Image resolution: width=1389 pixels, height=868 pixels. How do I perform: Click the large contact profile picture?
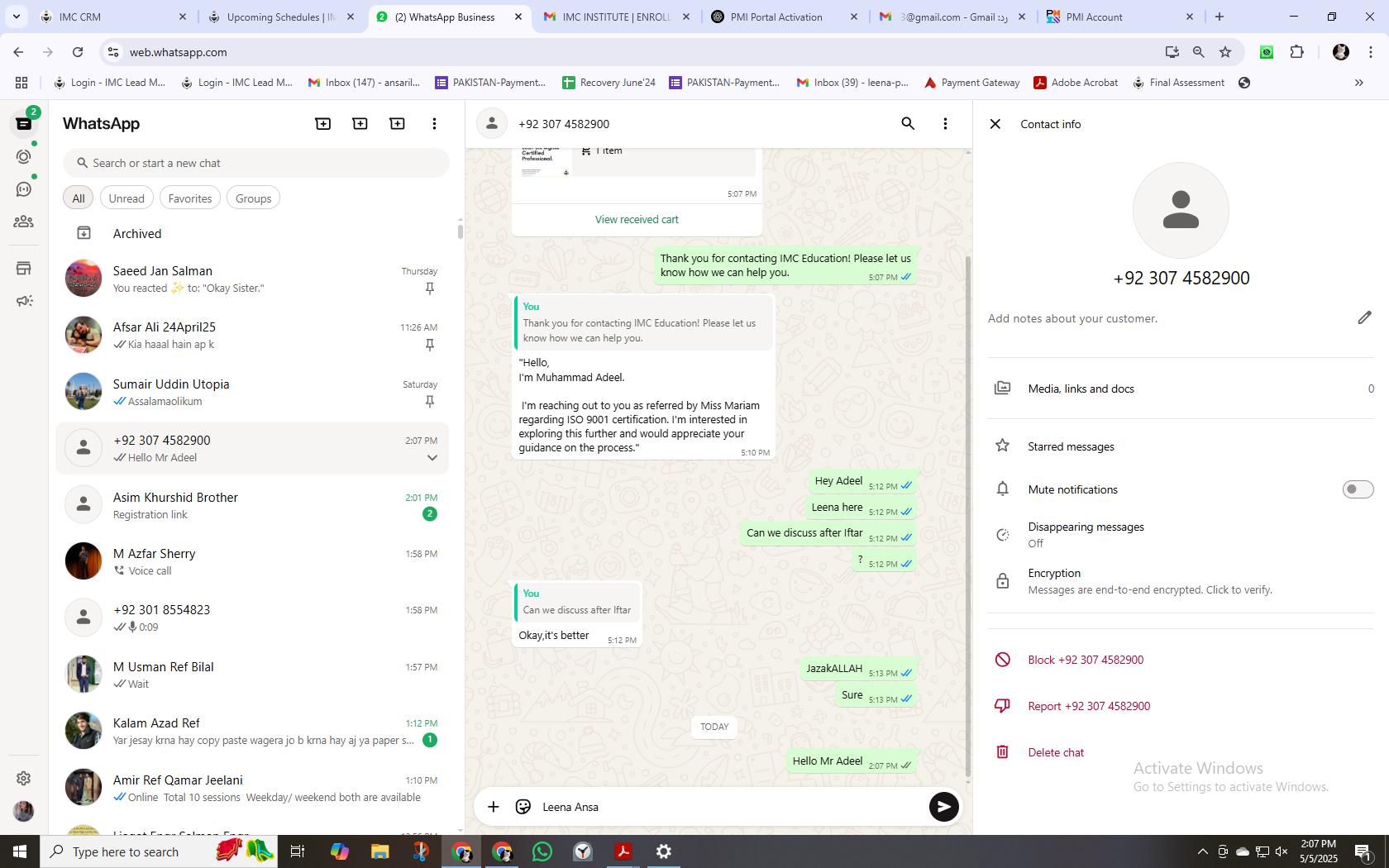(1181, 210)
